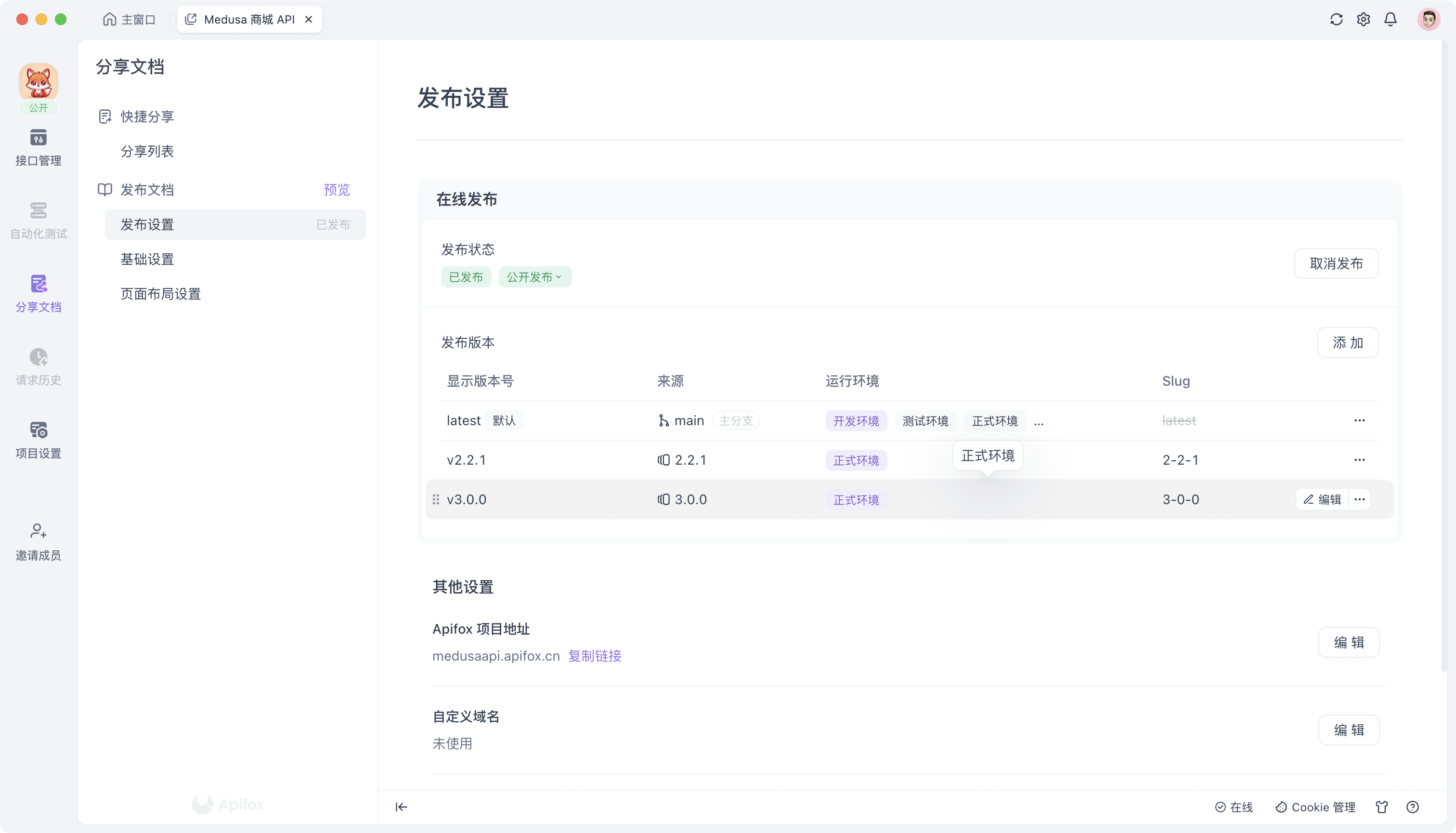Screen dimensions: 1456x833
Task: Open more options menu on latest version row
Action: (1360, 420)
